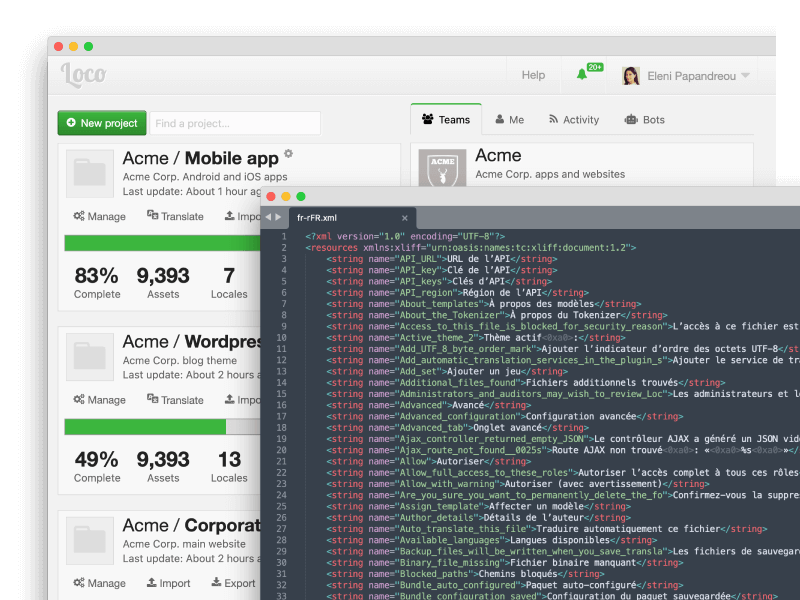Click the Mobile app folder thumbnail
The width and height of the screenshot is (800, 600).
pos(90,174)
